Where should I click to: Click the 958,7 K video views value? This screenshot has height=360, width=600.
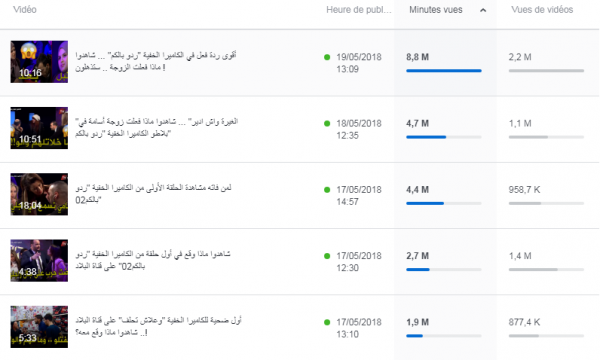[524, 190]
